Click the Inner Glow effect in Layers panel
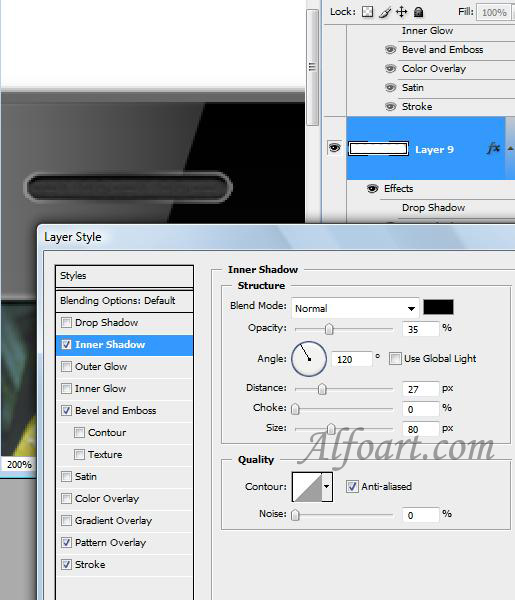Screen dimensions: 515x600 [427, 31]
